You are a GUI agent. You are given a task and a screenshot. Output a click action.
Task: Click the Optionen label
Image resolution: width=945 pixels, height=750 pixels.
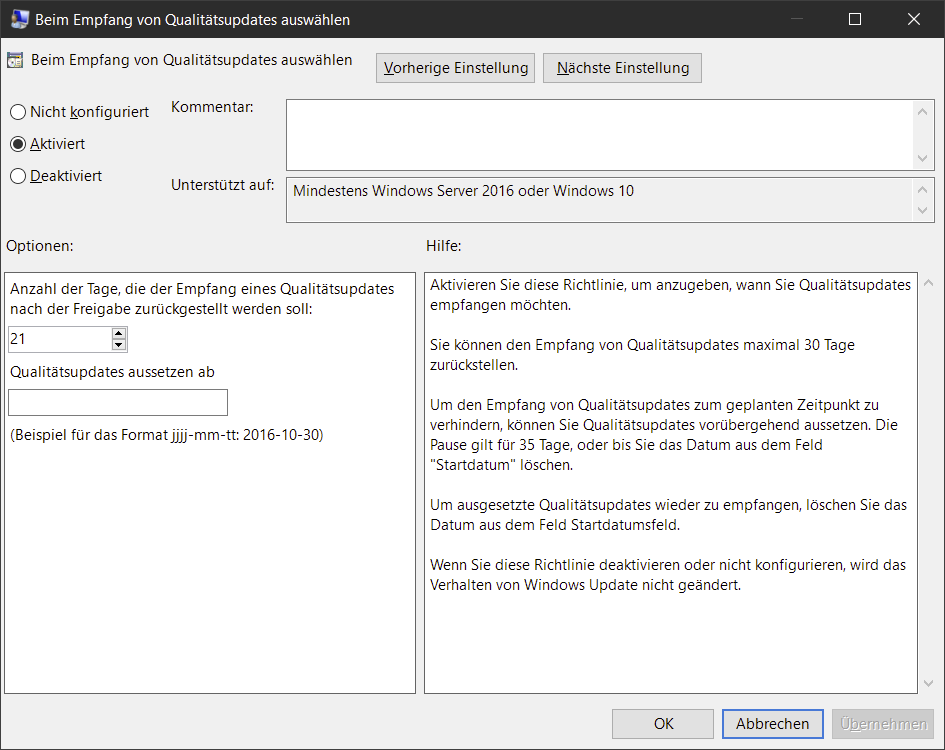[x=40, y=246]
